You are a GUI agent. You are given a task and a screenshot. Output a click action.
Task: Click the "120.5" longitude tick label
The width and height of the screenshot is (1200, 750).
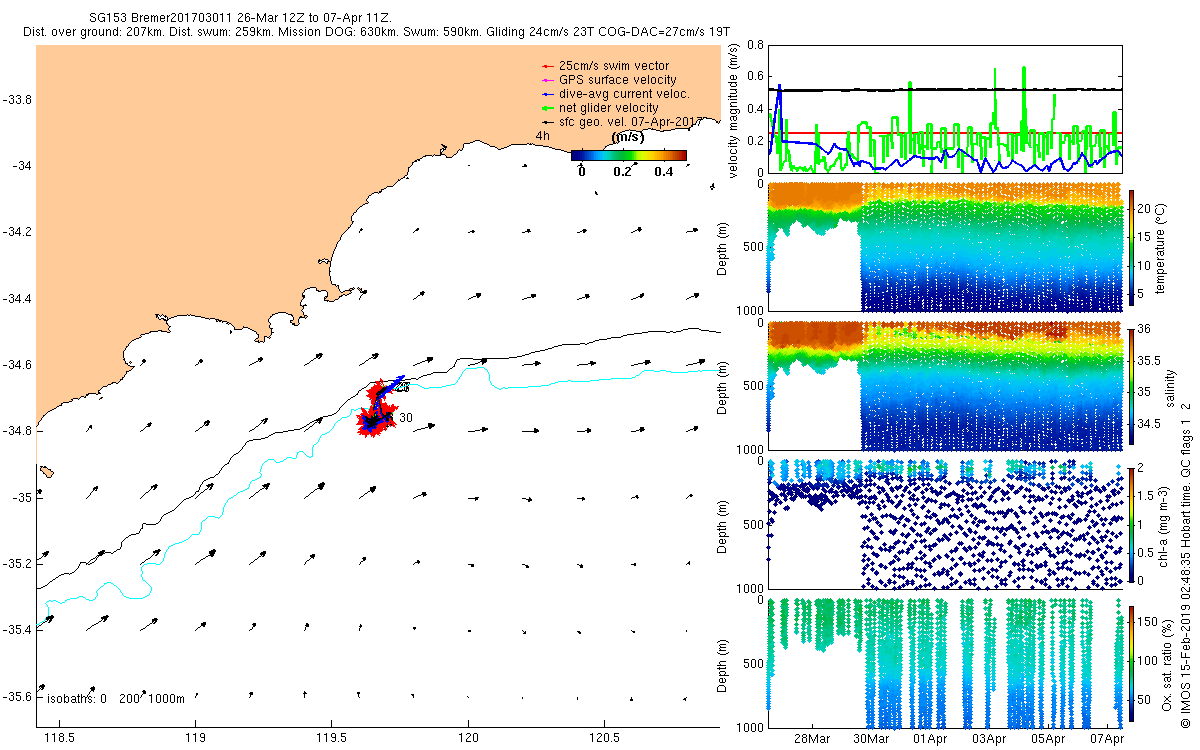(604, 738)
